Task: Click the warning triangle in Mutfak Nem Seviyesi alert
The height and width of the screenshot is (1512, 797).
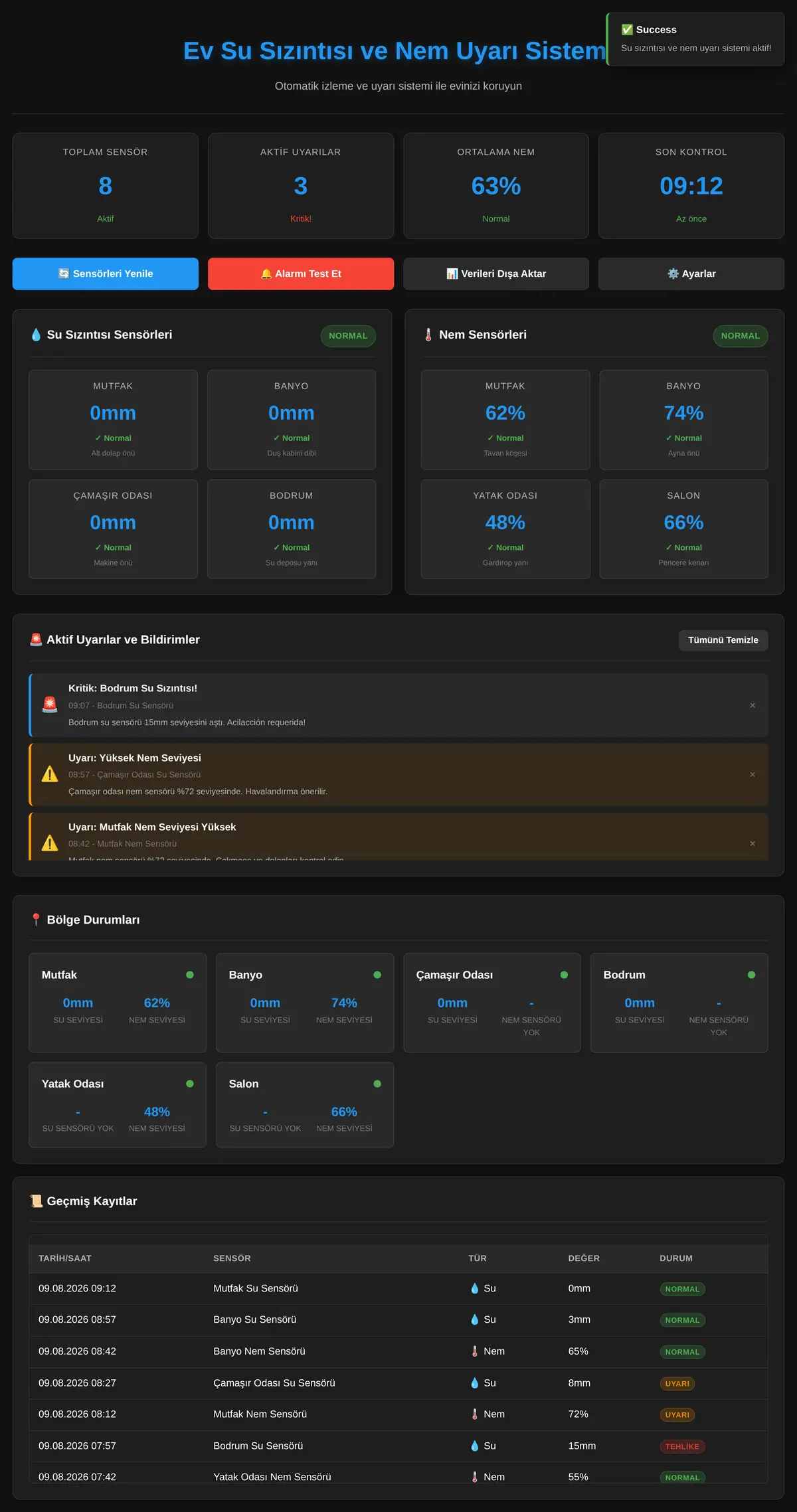Action: 50,843
